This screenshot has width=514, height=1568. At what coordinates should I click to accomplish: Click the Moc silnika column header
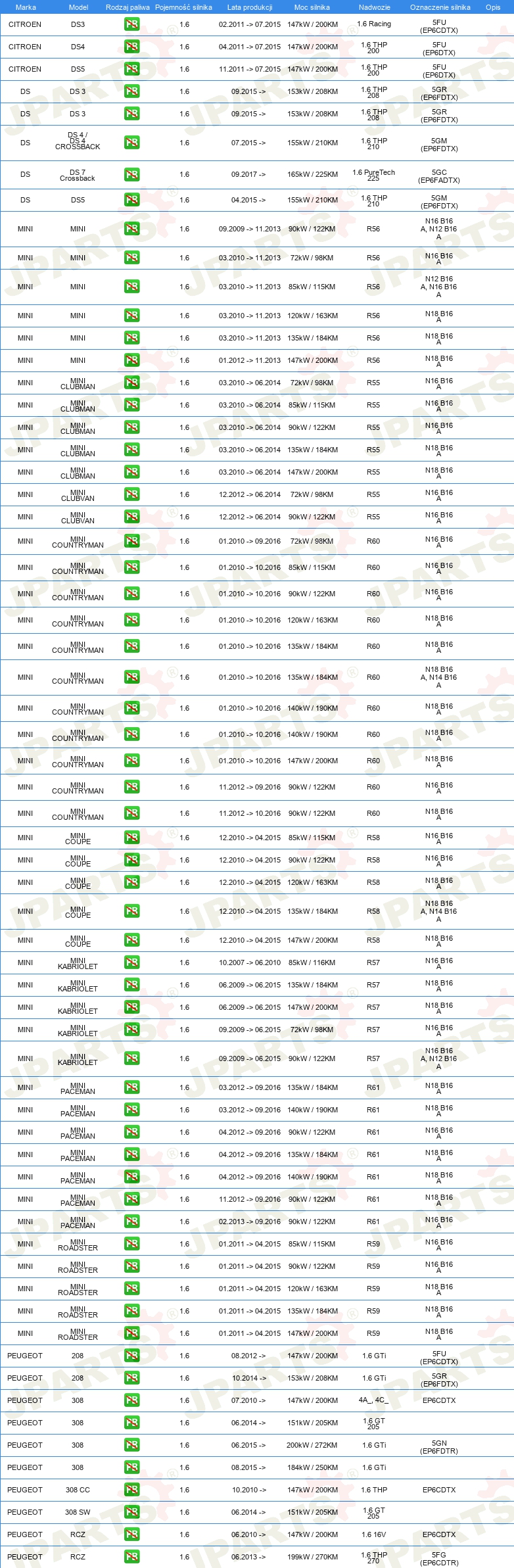(x=312, y=7)
